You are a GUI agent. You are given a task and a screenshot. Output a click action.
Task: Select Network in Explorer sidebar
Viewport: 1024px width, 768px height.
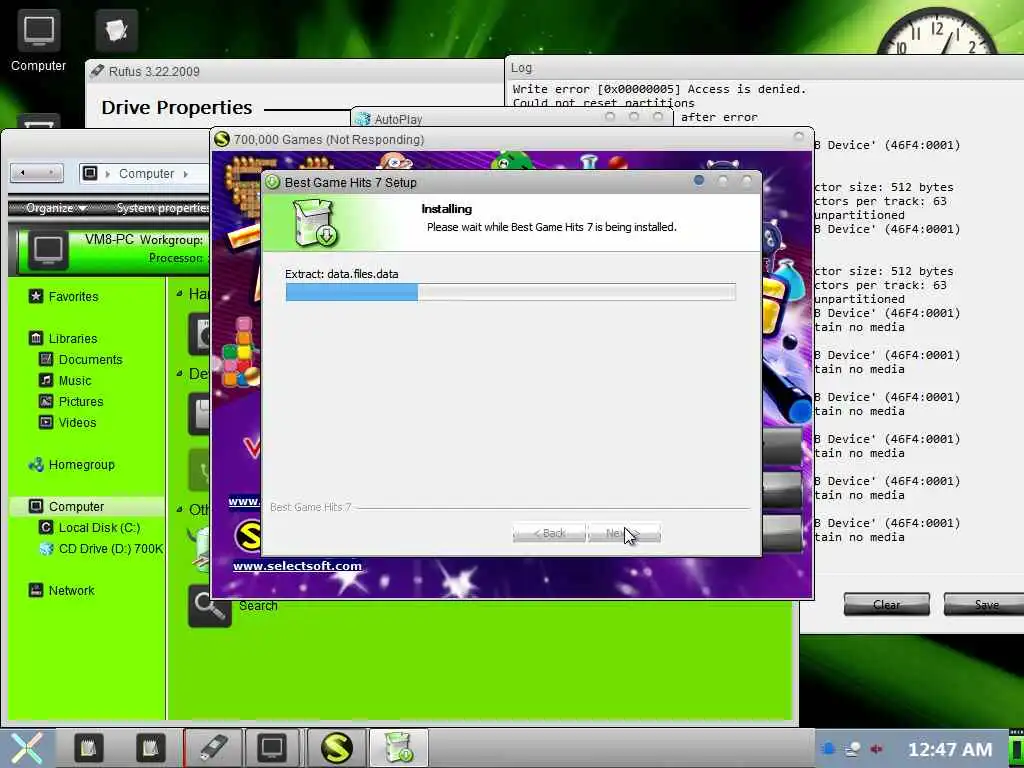71,590
